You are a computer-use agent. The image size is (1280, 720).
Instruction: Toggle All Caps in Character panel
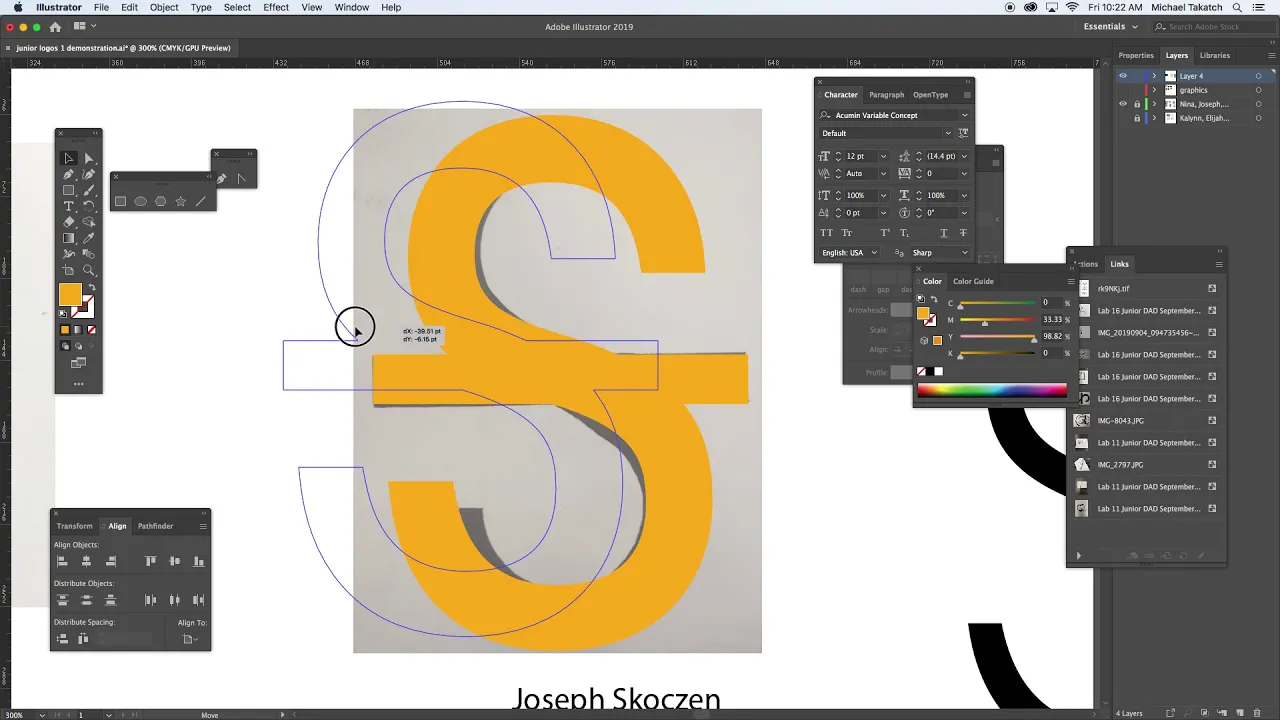[x=827, y=233]
